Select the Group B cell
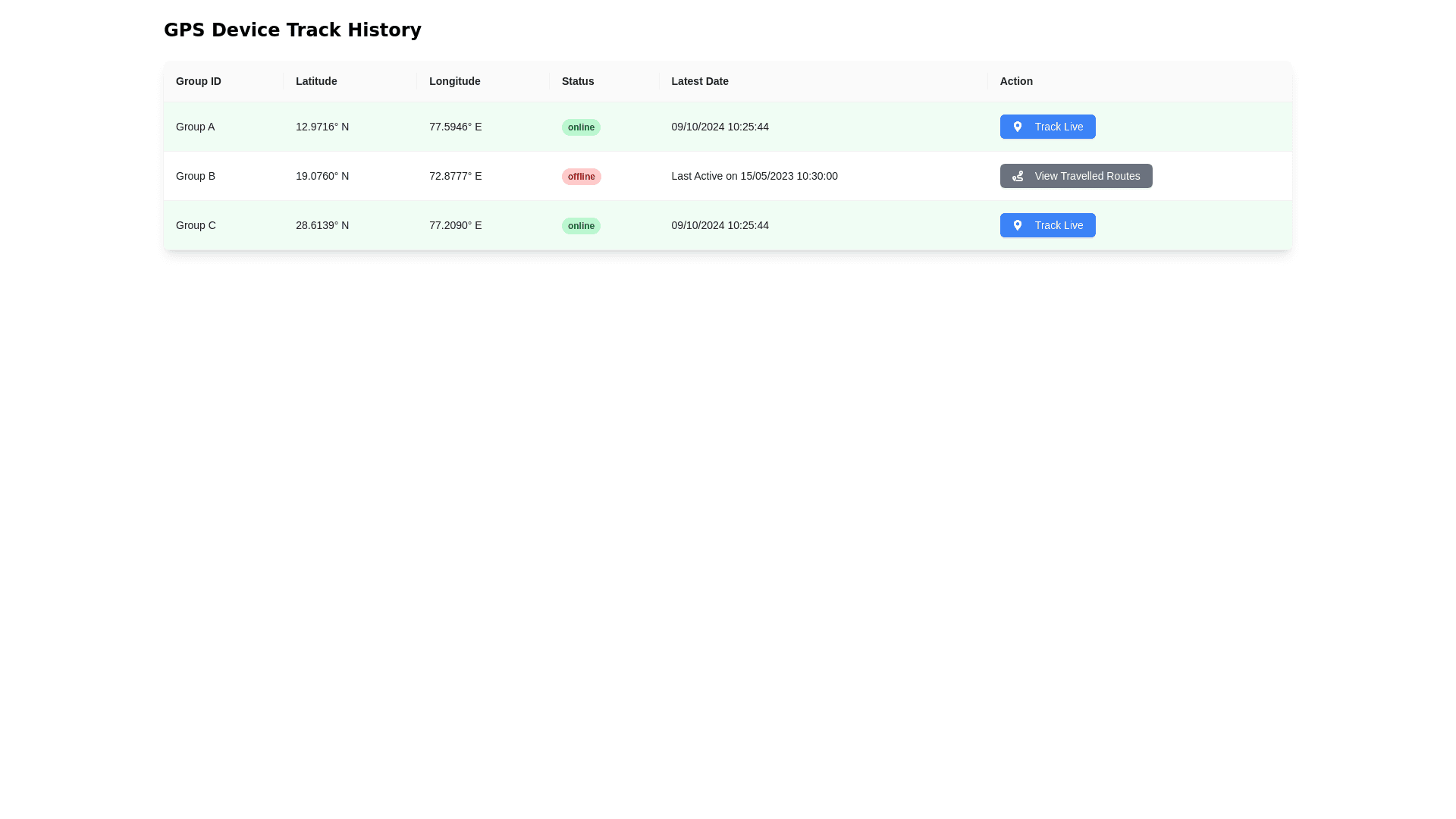 (196, 176)
